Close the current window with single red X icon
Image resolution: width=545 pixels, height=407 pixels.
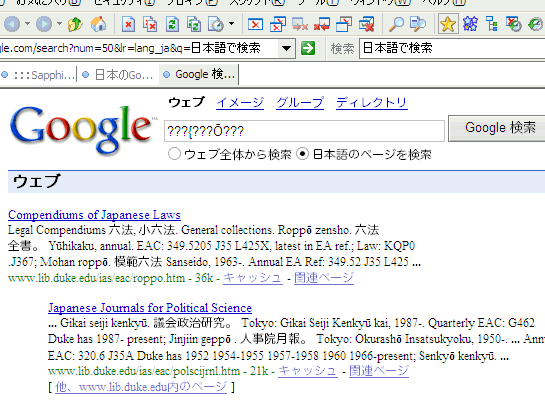pos(255,24)
